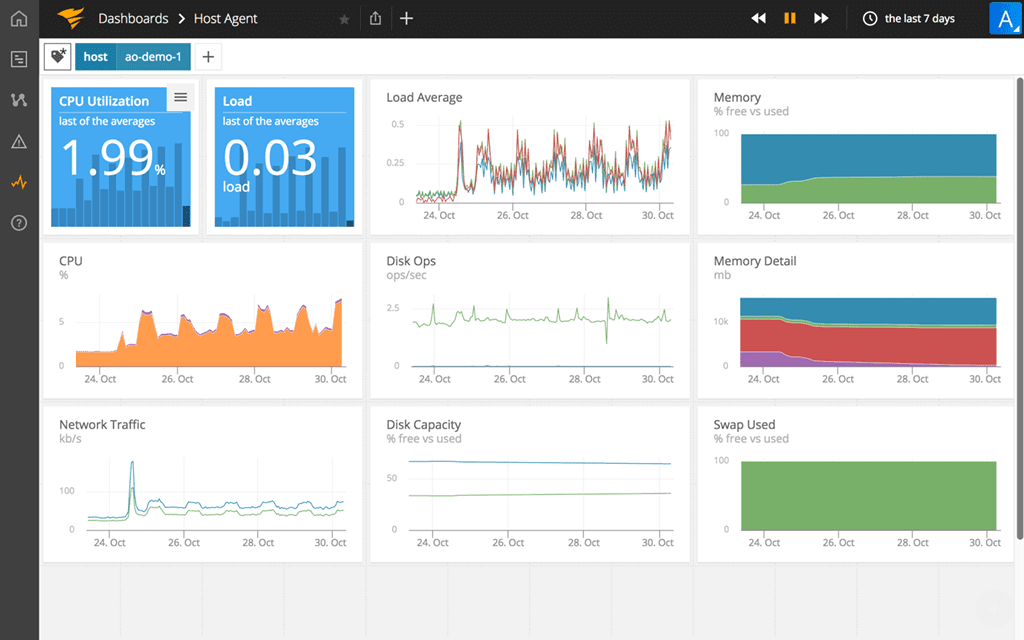
Task: Favorite the Host Agent dashboard via the star
Action: click(343, 18)
